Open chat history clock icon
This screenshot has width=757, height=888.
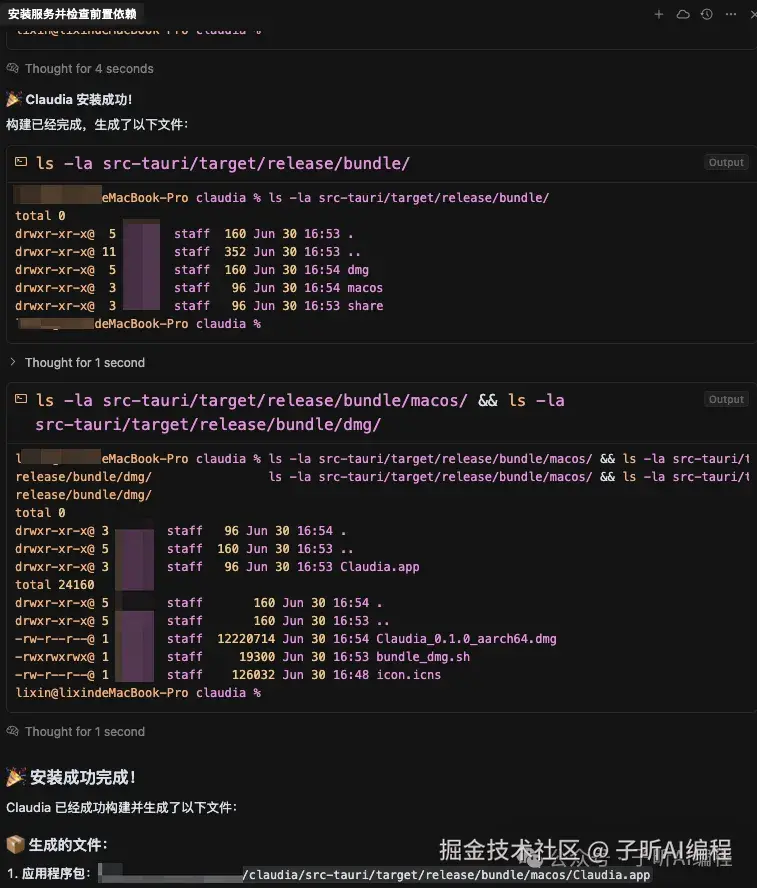pyautogui.click(x=707, y=14)
